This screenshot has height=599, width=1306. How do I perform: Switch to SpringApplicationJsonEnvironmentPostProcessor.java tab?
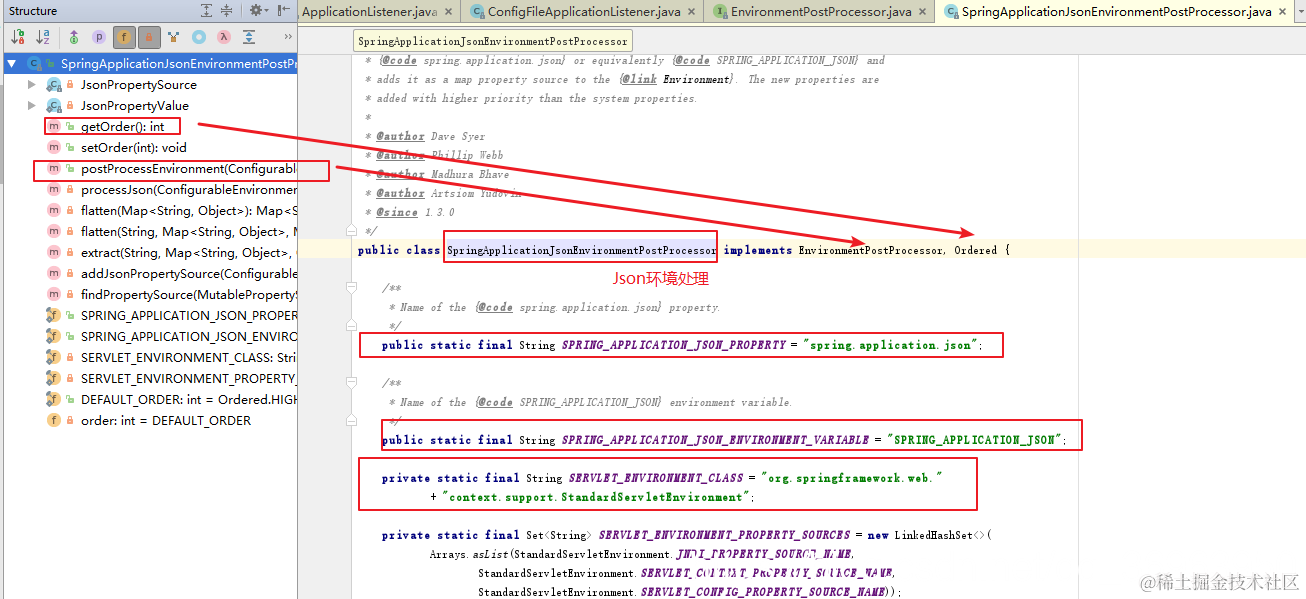point(1114,12)
